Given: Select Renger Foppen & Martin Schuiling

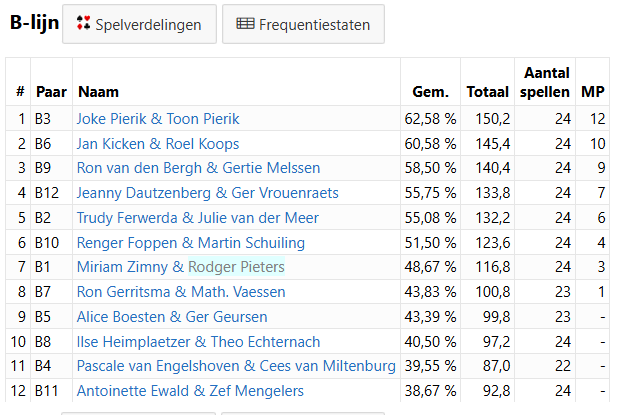Looking at the screenshot, I should 191,243.
